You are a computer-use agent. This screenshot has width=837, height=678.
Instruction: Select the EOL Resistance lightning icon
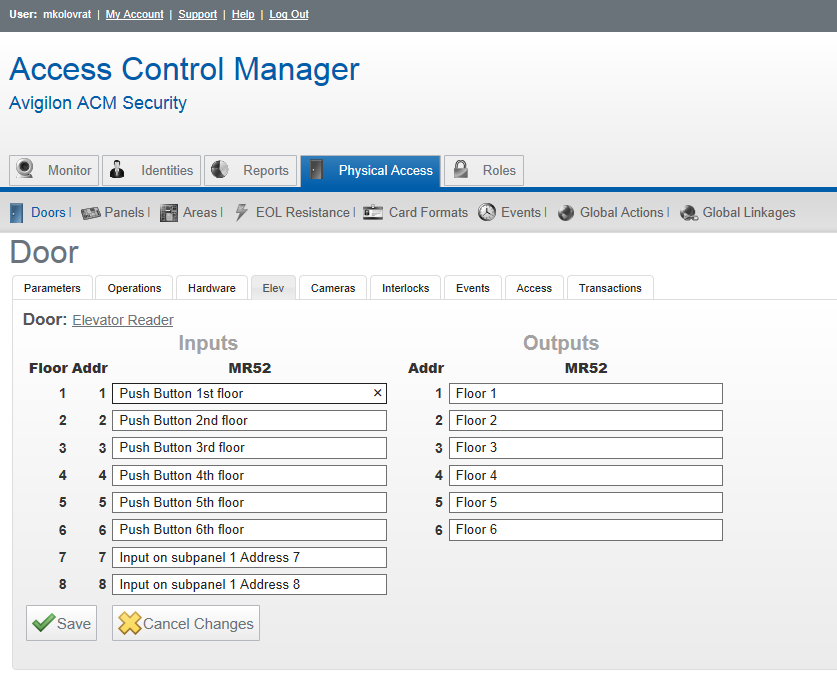coord(240,212)
